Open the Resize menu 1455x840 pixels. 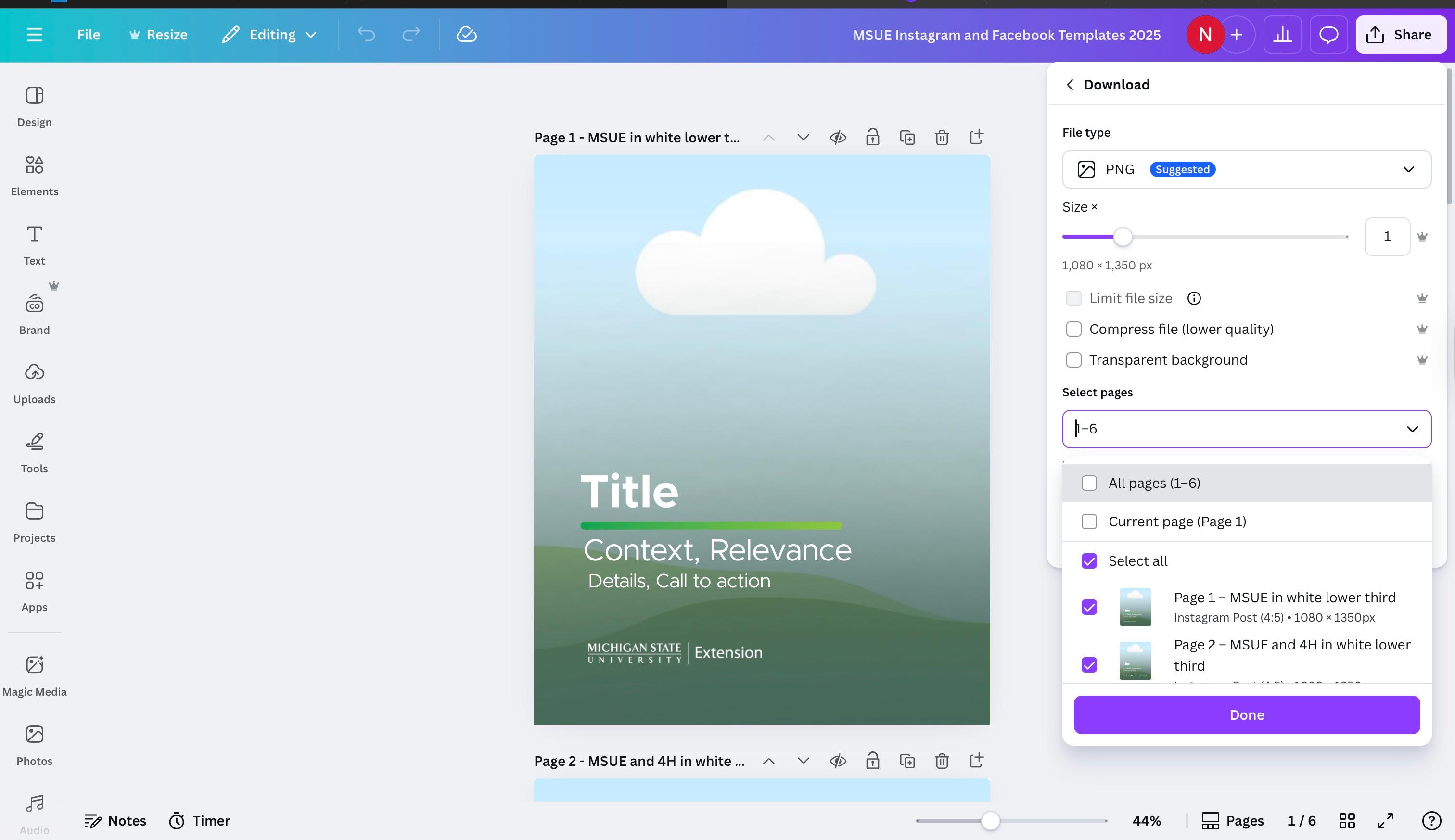[x=158, y=35]
